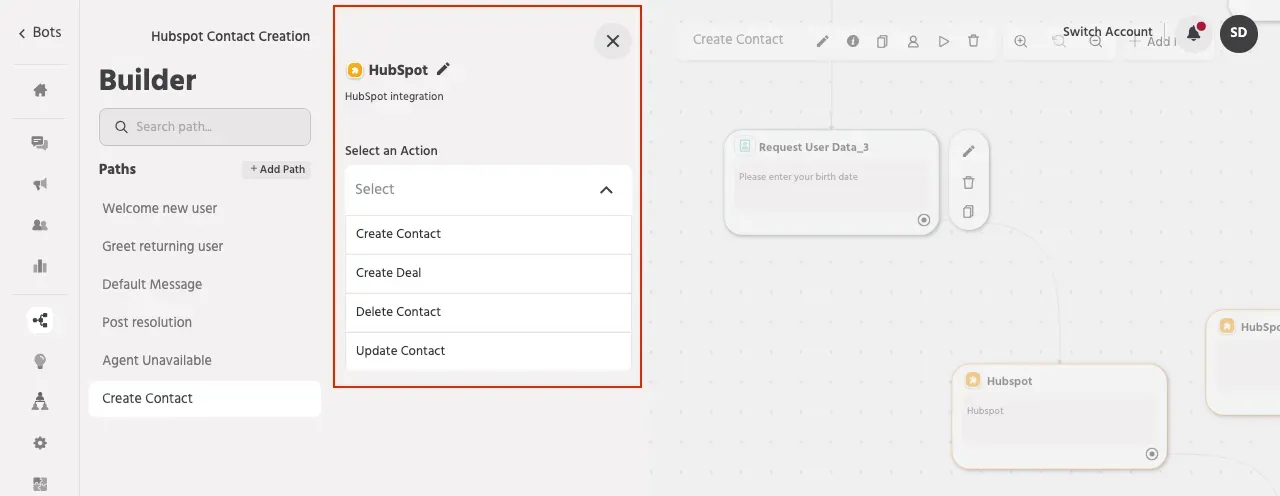Open the settings gear icon in sidebar

(x=40, y=443)
